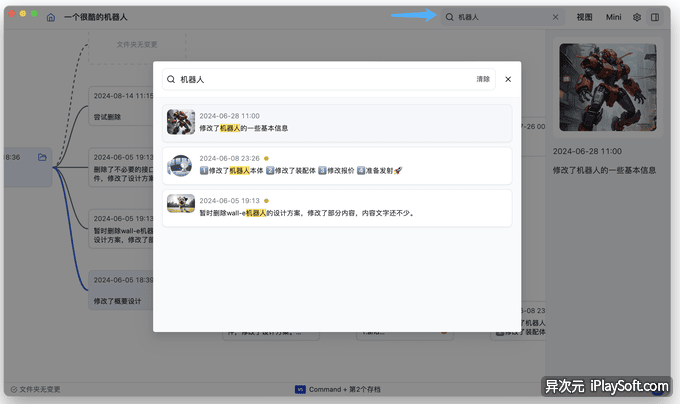This screenshot has height=404, width=680.
Task: Click sidebar description 修改了机器人的一些基本信息
Action: pyautogui.click(x=604, y=170)
